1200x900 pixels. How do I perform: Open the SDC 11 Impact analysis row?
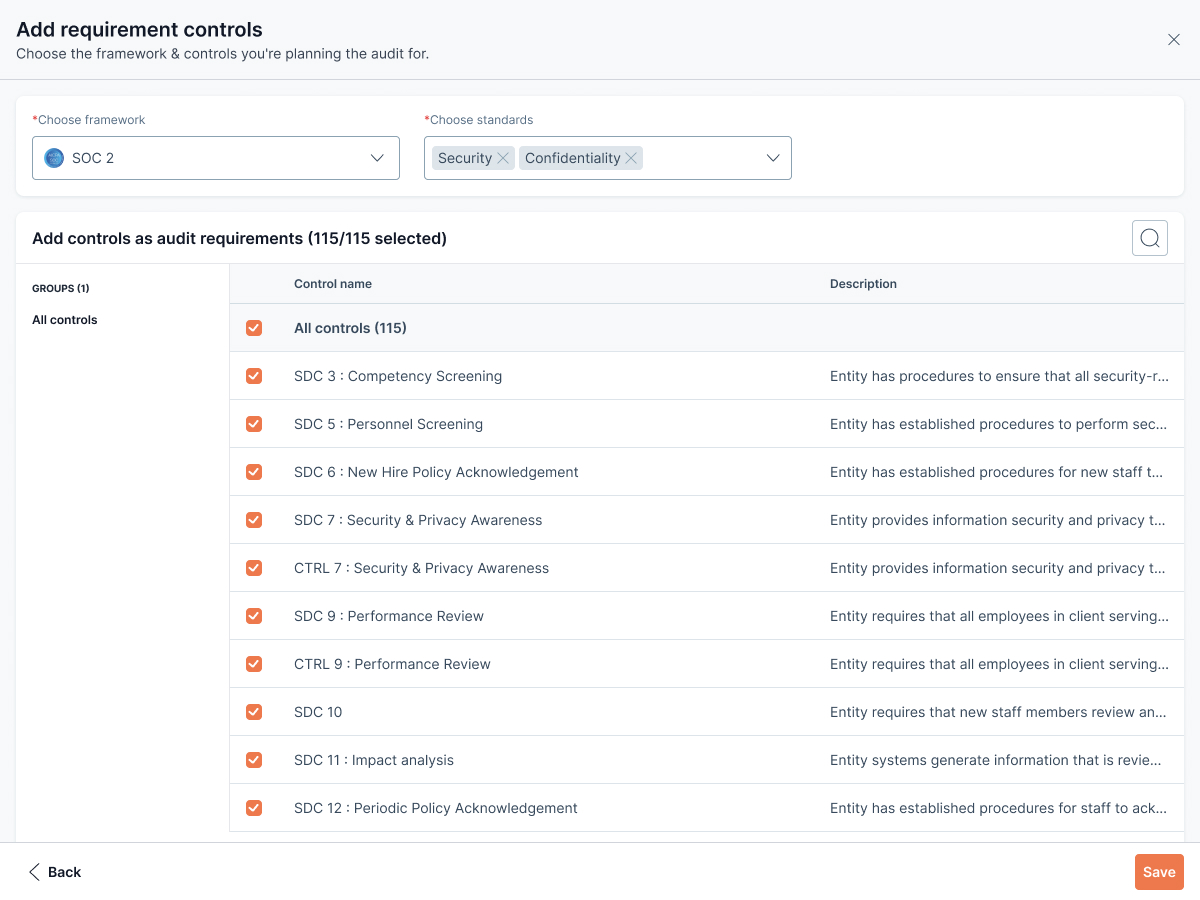pyautogui.click(x=374, y=760)
